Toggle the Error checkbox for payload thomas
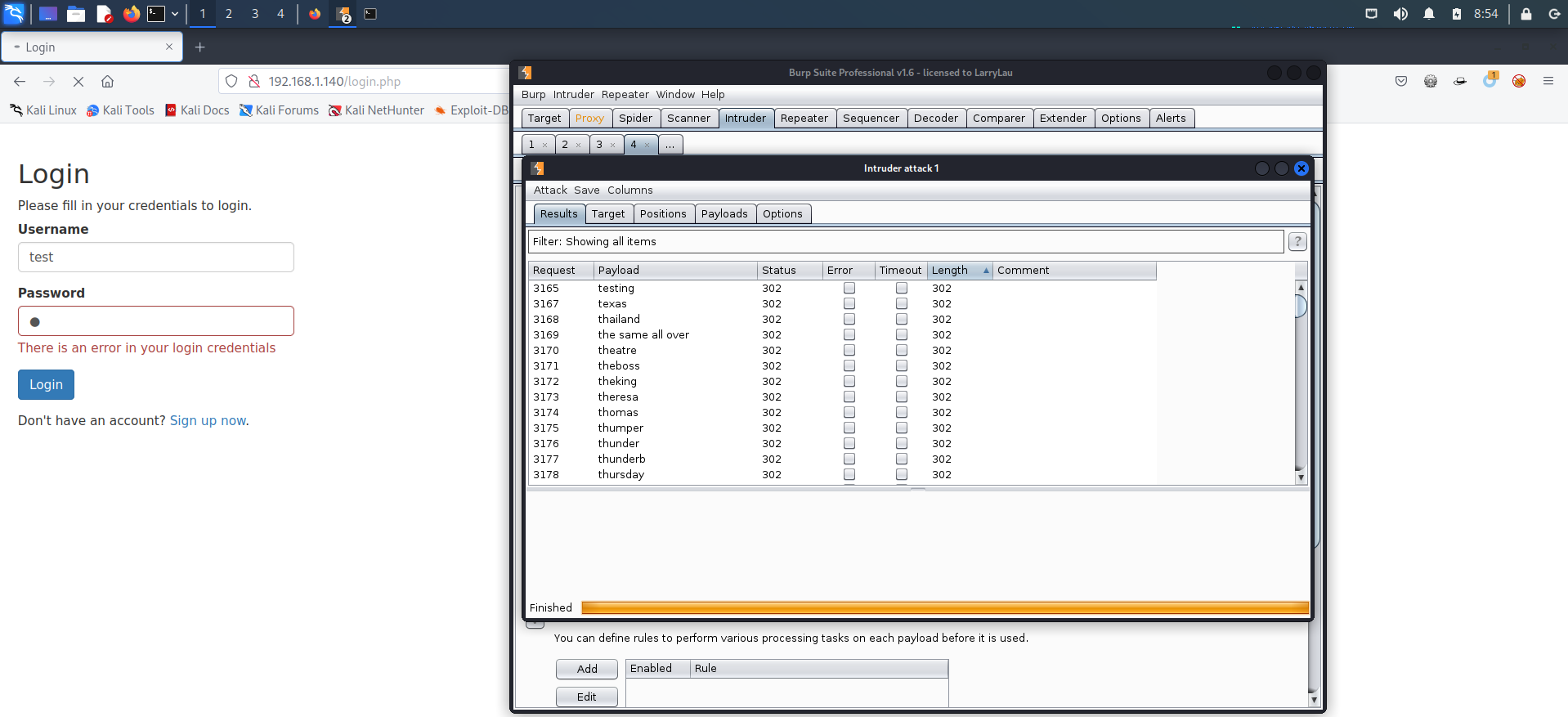Image resolution: width=1568 pixels, height=717 pixels. [849, 412]
